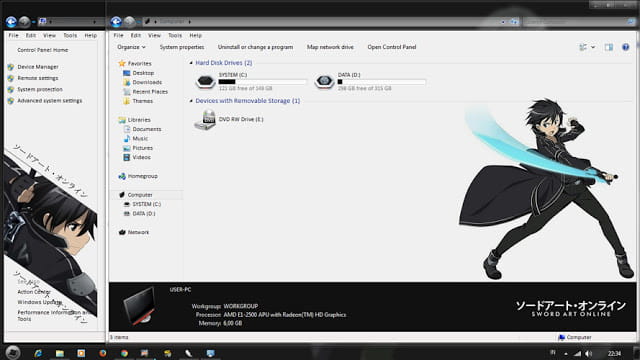Select Downloads under Favorites
The height and width of the screenshot is (360, 640).
(147, 82)
